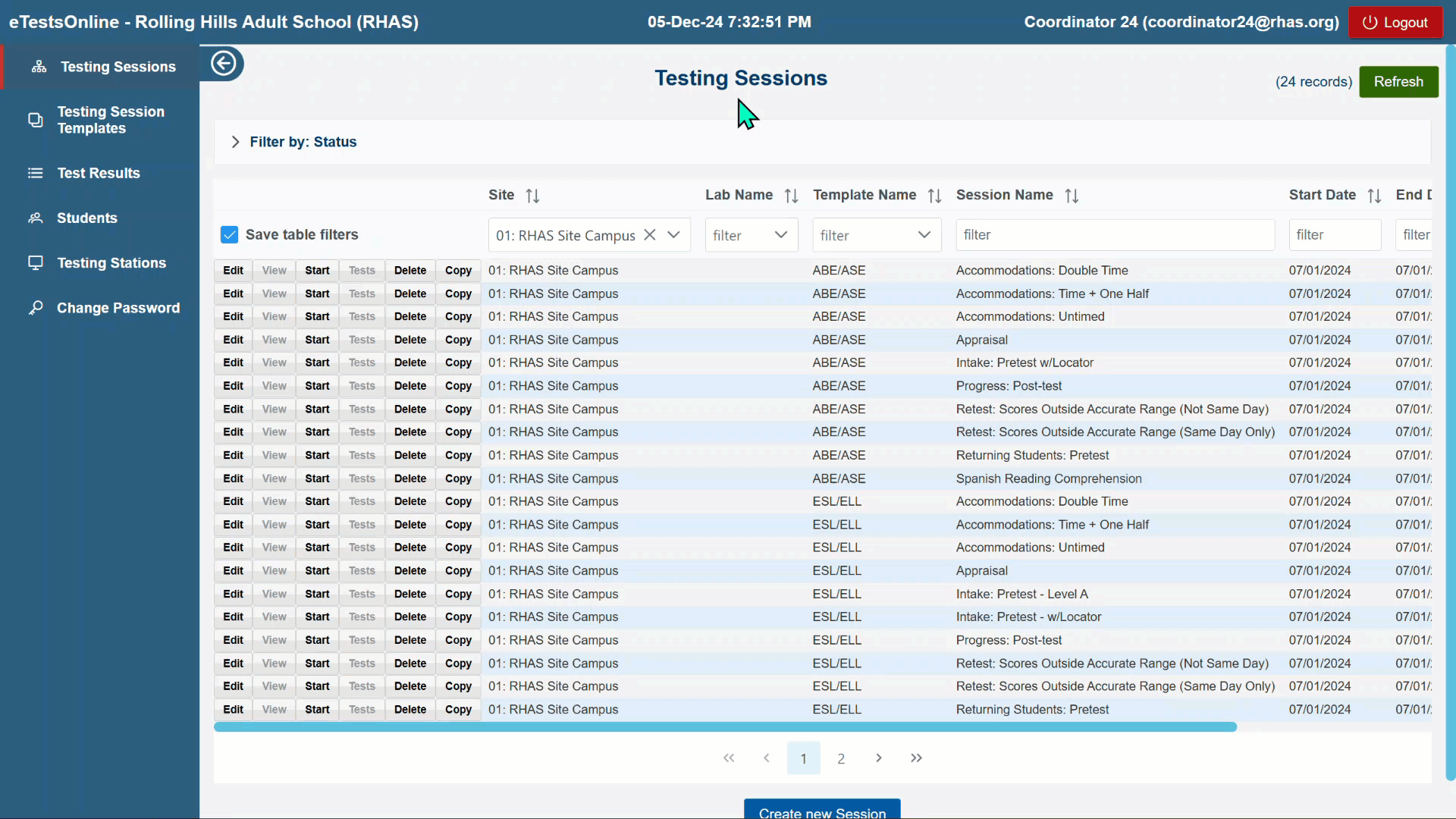Screen dimensions: 1456x819
Task: Click the page vertical scrollbar
Action: (x=1450, y=413)
